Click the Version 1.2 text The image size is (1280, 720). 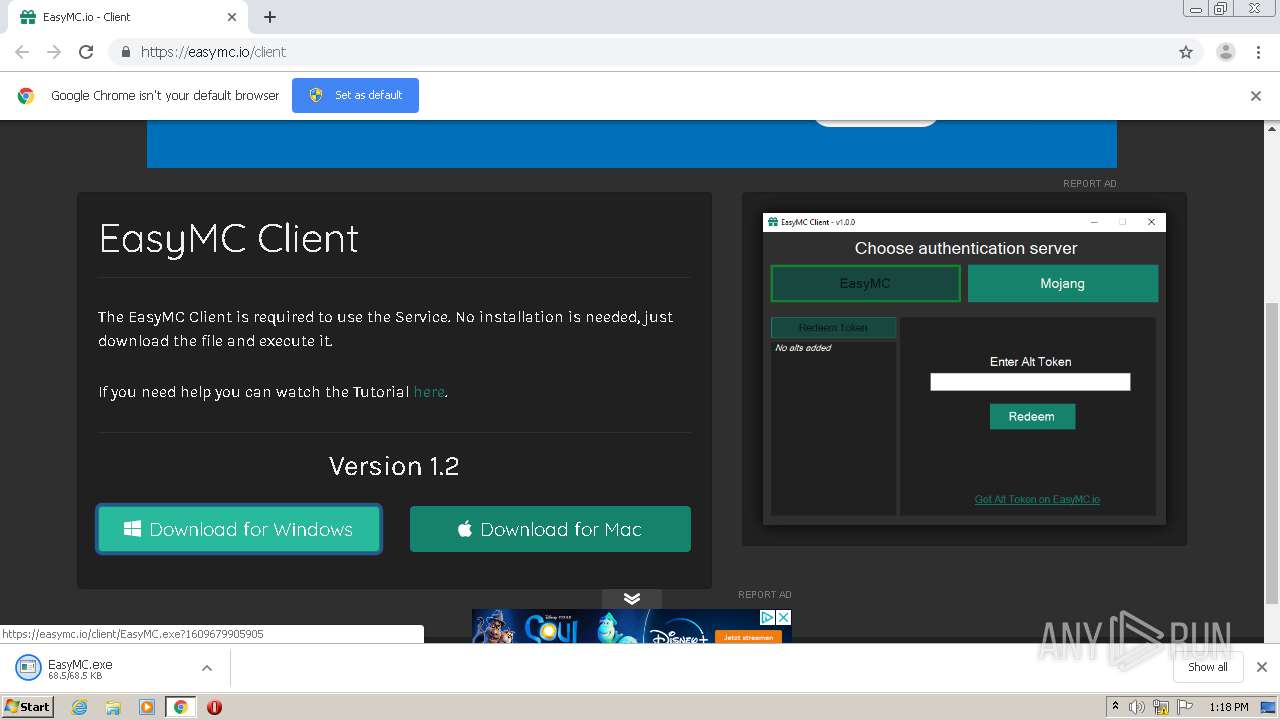click(394, 466)
